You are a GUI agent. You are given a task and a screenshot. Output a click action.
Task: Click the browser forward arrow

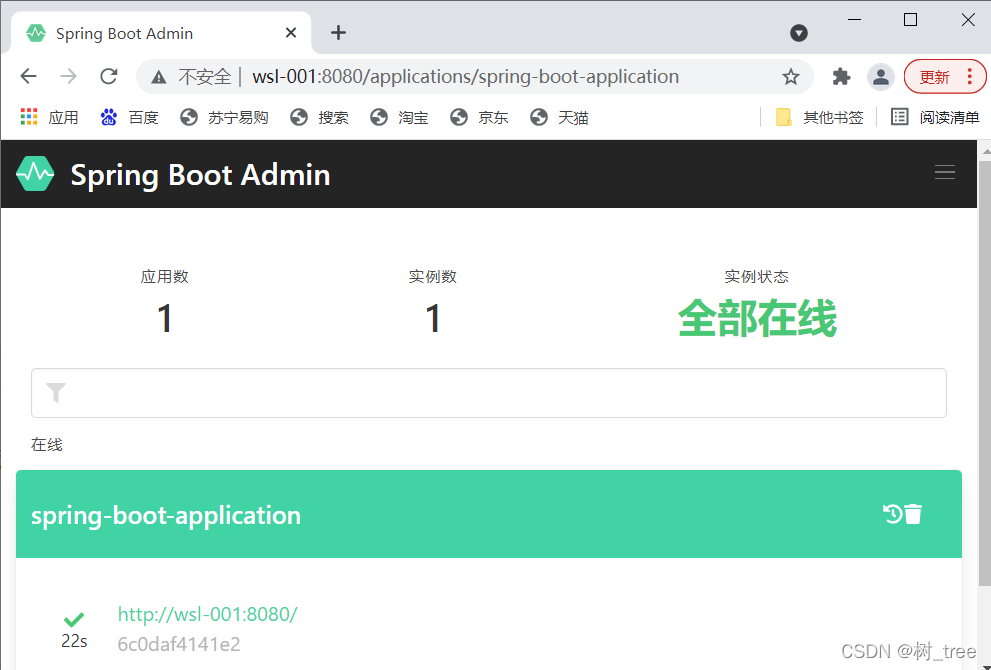click(x=68, y=76)
